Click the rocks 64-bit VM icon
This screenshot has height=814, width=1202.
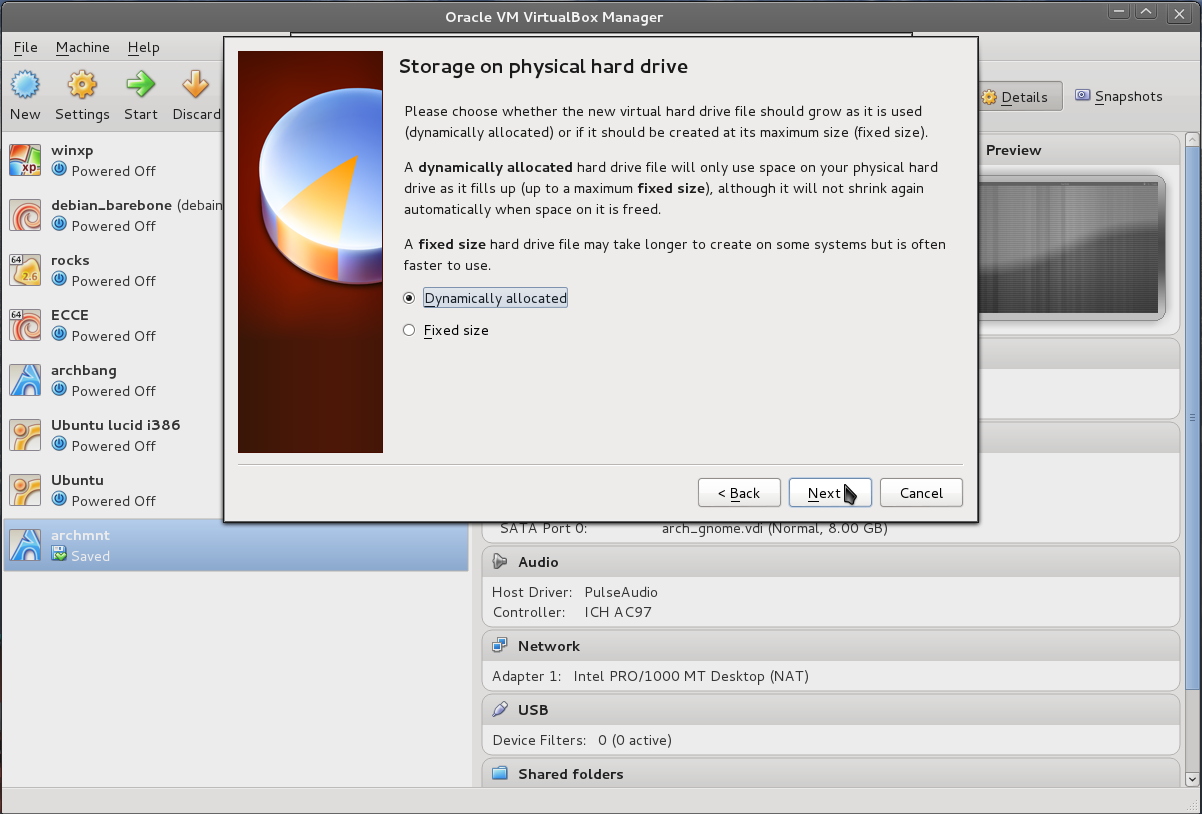[24, 270]
